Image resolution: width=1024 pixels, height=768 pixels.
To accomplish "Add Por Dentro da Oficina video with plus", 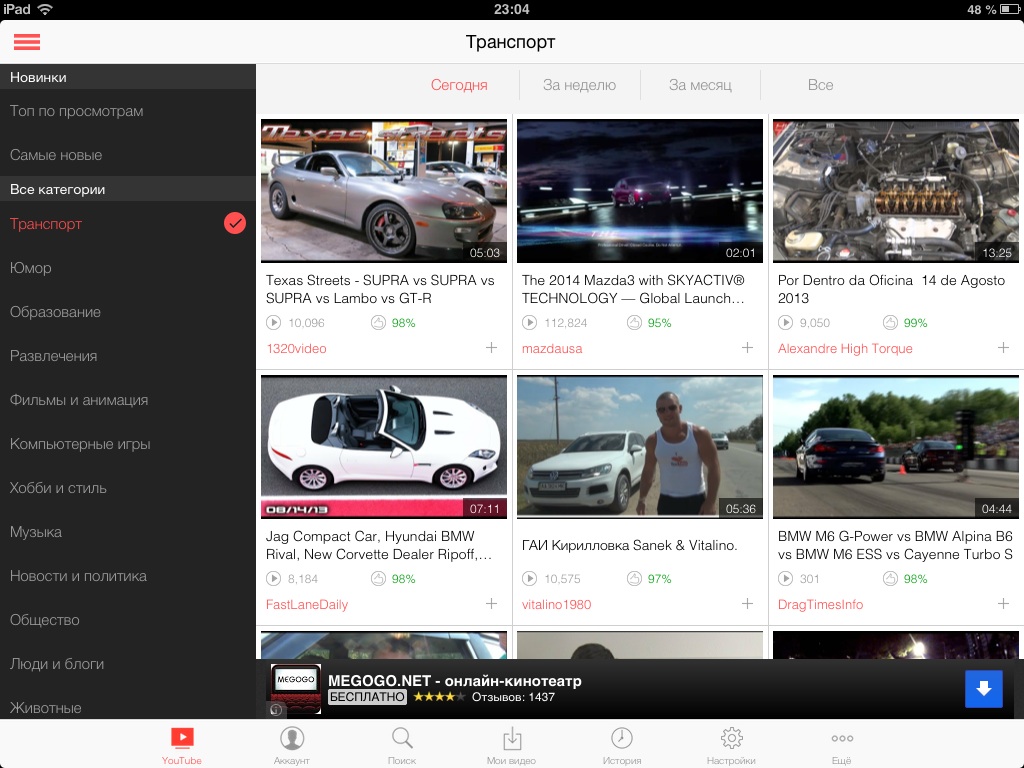I will [1004, 348].
